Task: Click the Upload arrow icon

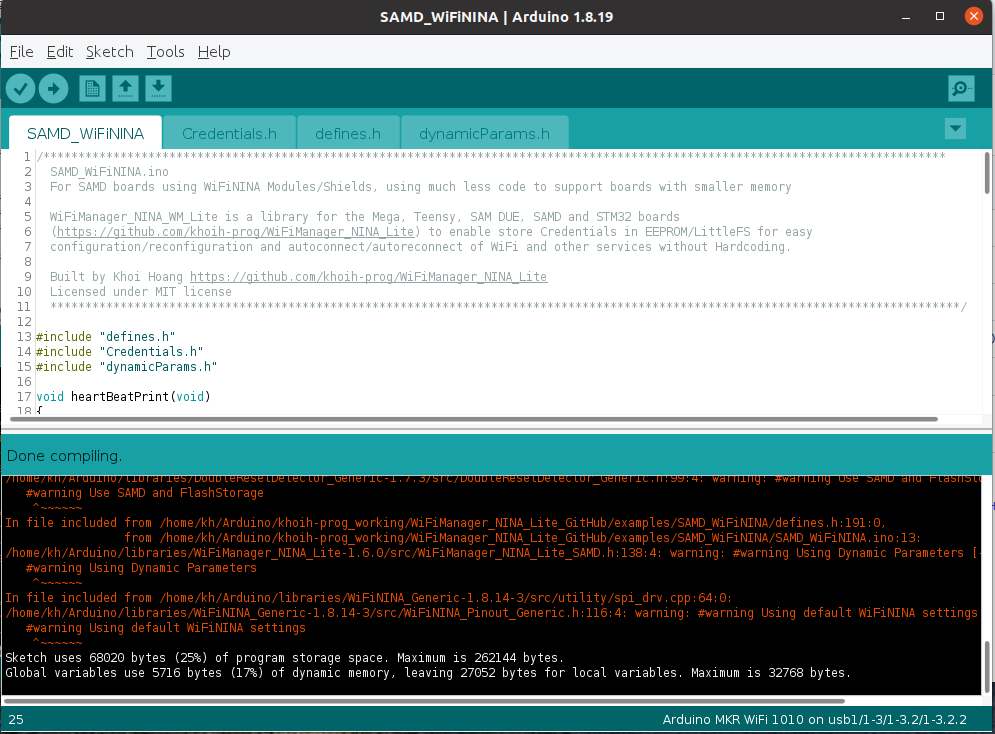Action: [53, 88]
